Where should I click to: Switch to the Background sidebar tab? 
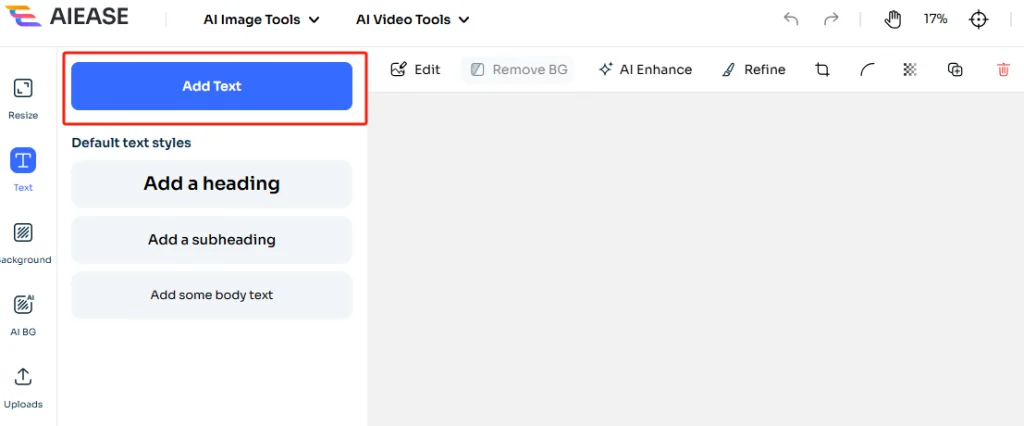click(x=23, y=242)
